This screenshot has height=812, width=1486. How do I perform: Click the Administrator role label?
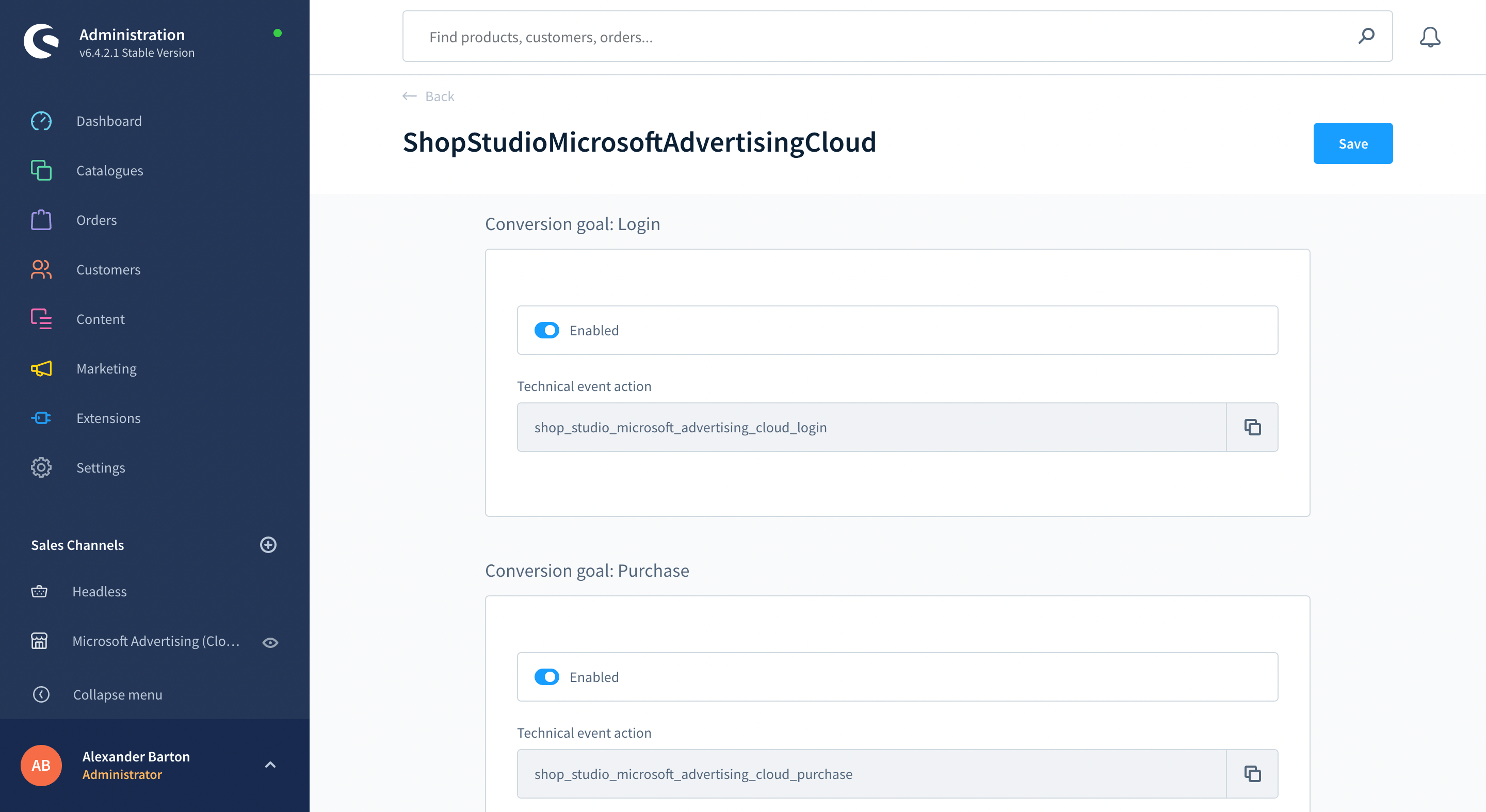122,774
